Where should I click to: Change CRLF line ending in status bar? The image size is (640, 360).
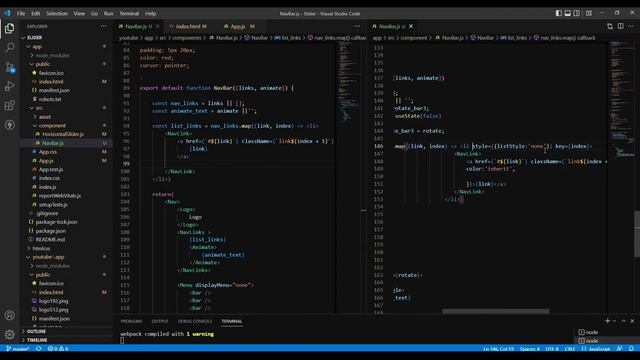pyautogui.click(x=569, y=349)
